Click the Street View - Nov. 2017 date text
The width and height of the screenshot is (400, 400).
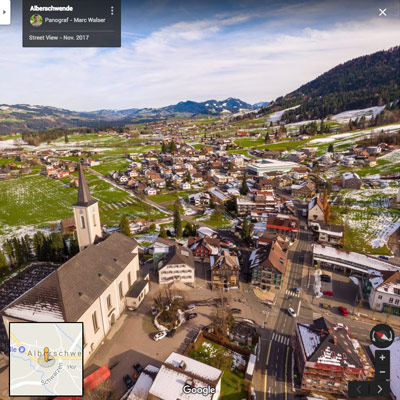coord(59,38)
